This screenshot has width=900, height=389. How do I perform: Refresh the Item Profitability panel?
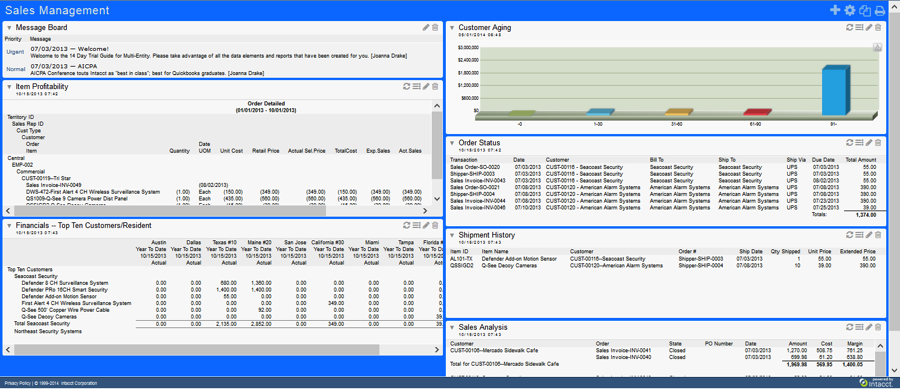(406, 86)
